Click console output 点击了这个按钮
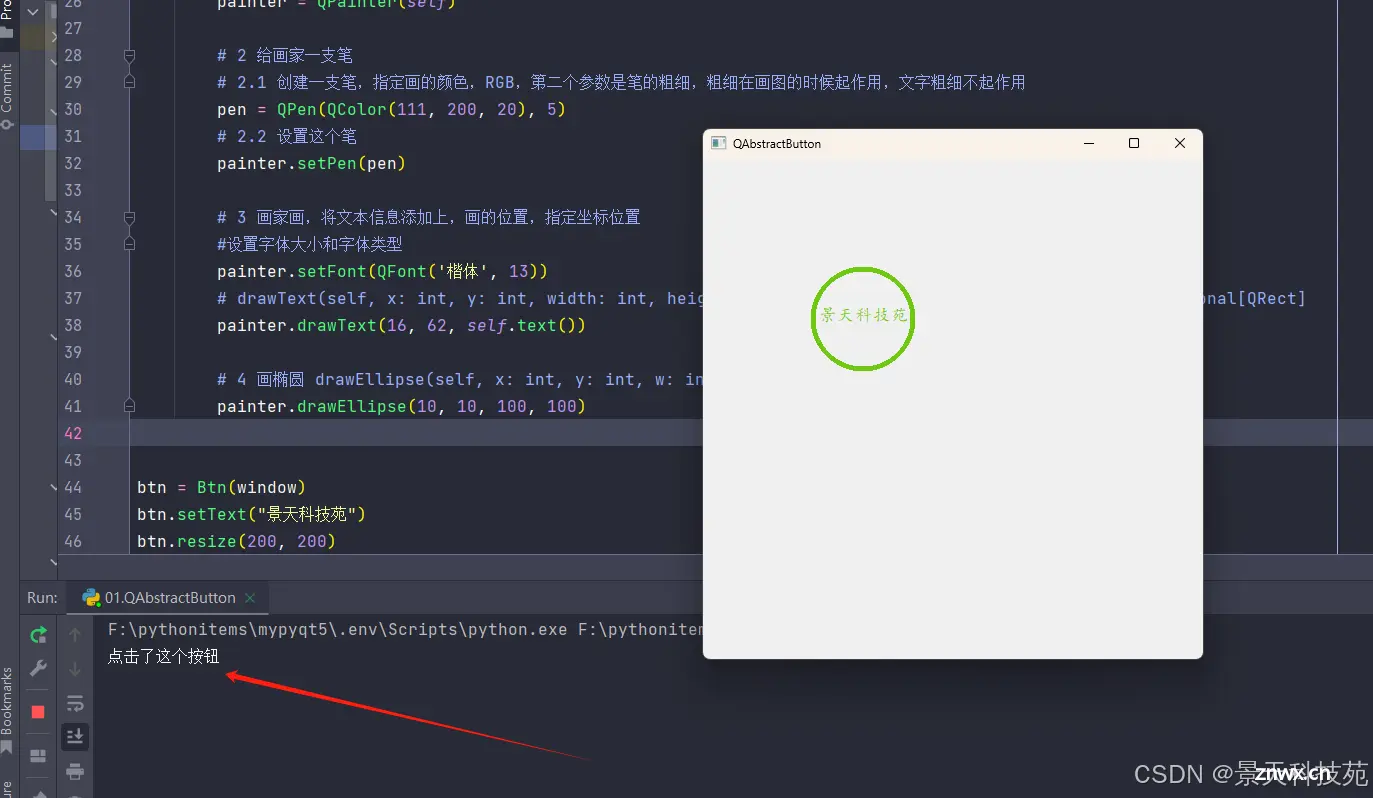Screen dimensions: 1373x798 [163, 656]
